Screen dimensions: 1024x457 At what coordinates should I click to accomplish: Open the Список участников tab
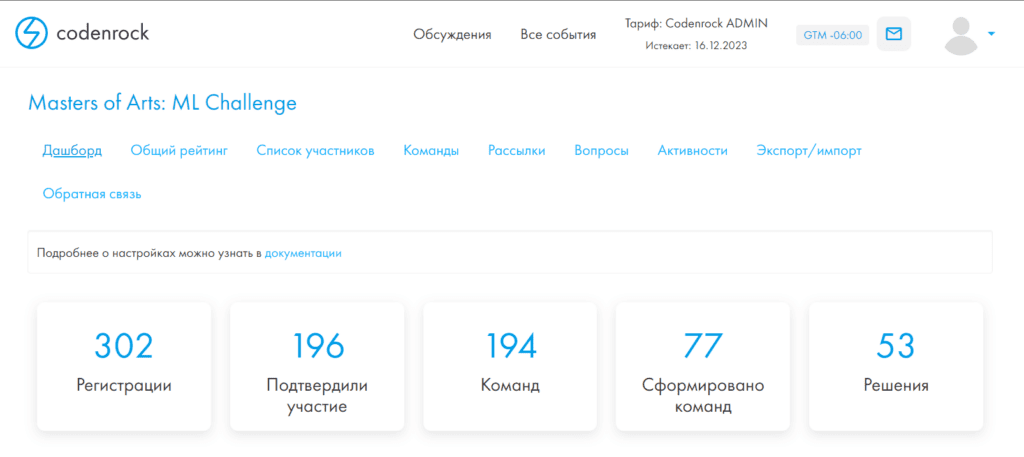315,151
